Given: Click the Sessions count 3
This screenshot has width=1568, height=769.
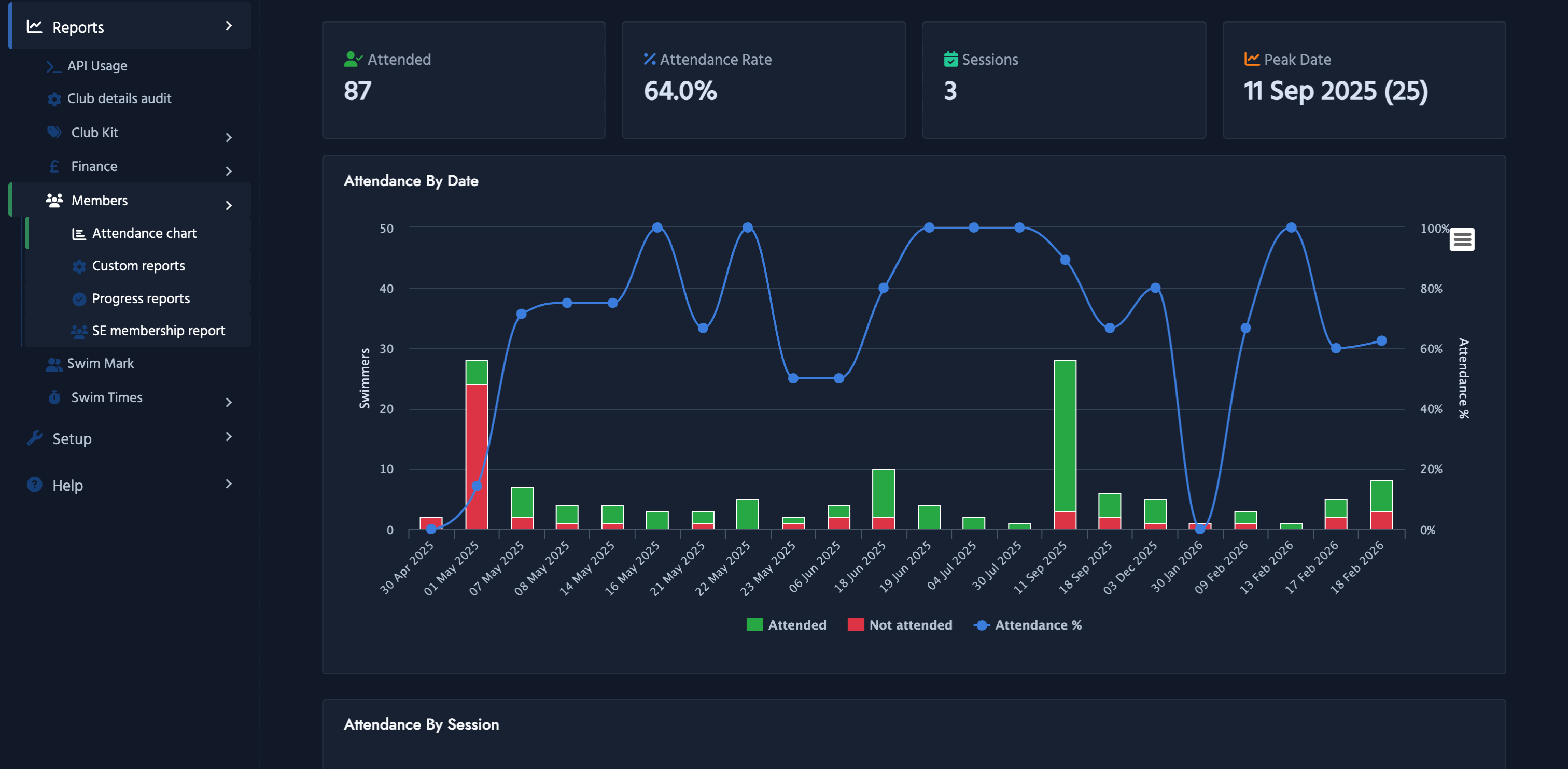Looking at the screenshot, I should 950,91.
